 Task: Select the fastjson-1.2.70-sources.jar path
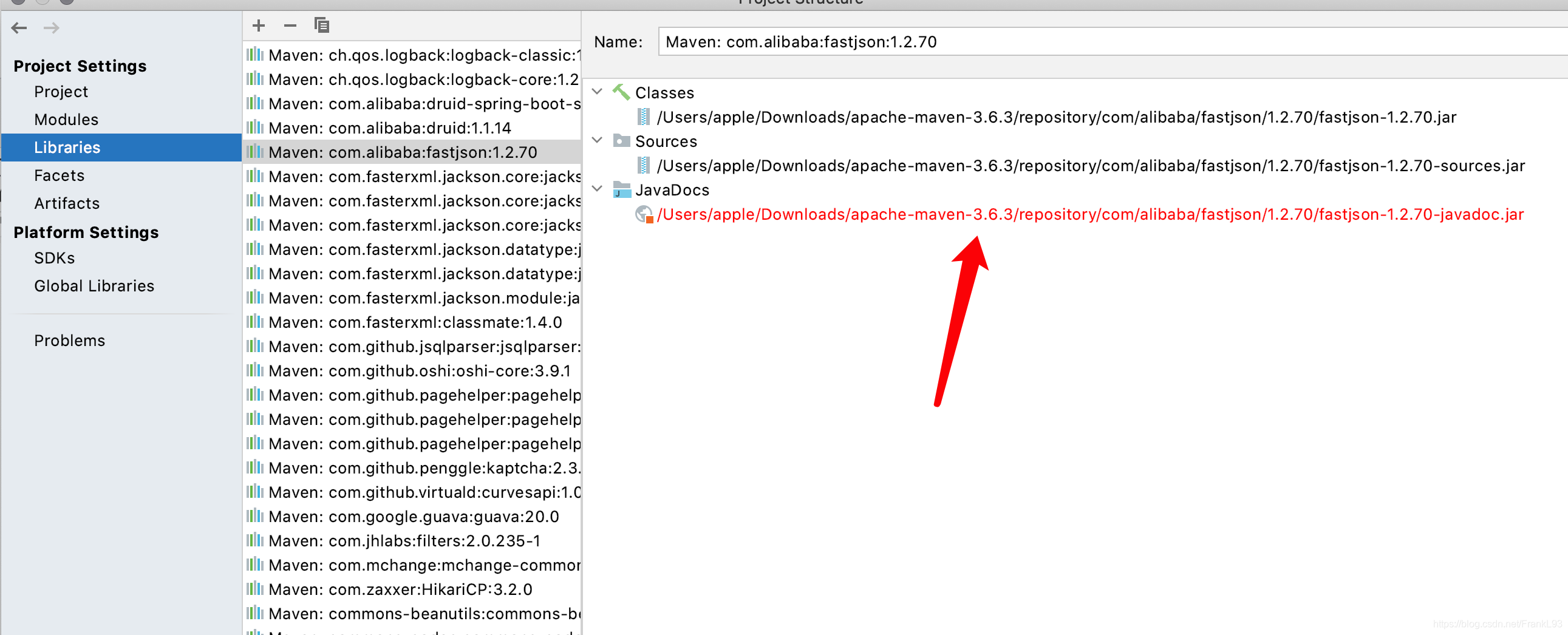click(x=1091, y=166)
